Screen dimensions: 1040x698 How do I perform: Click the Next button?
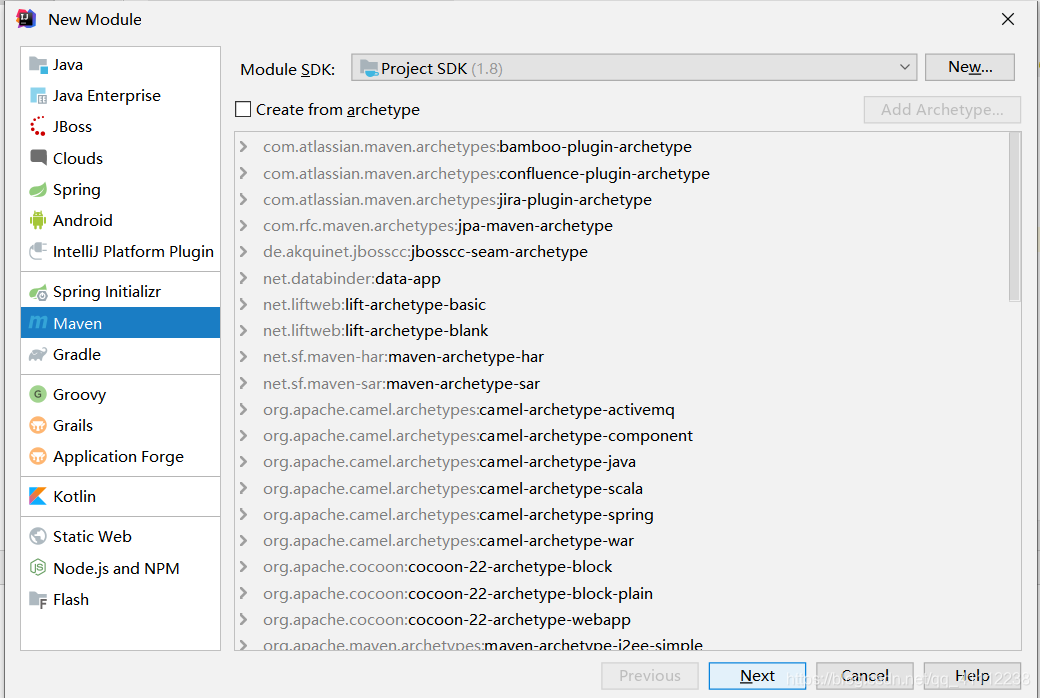[757, 675]
